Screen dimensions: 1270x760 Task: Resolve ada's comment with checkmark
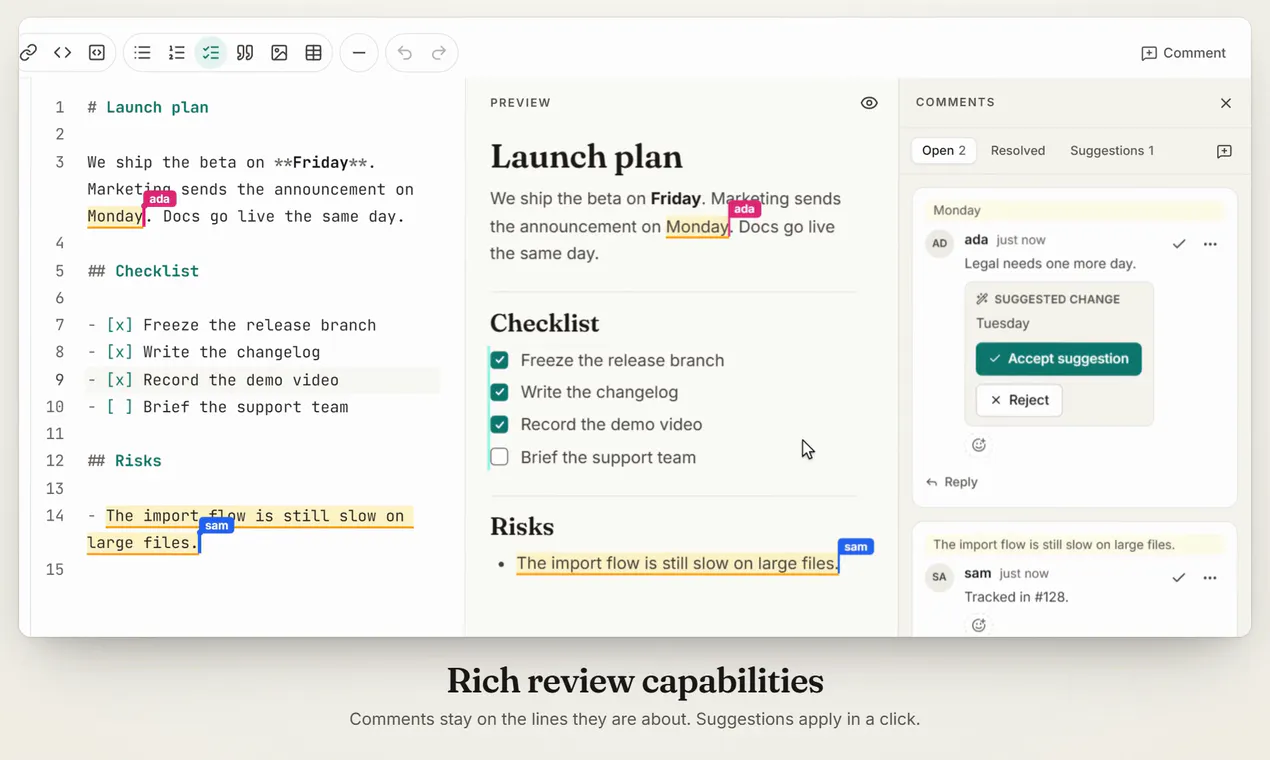click(x=1180, y=244)
